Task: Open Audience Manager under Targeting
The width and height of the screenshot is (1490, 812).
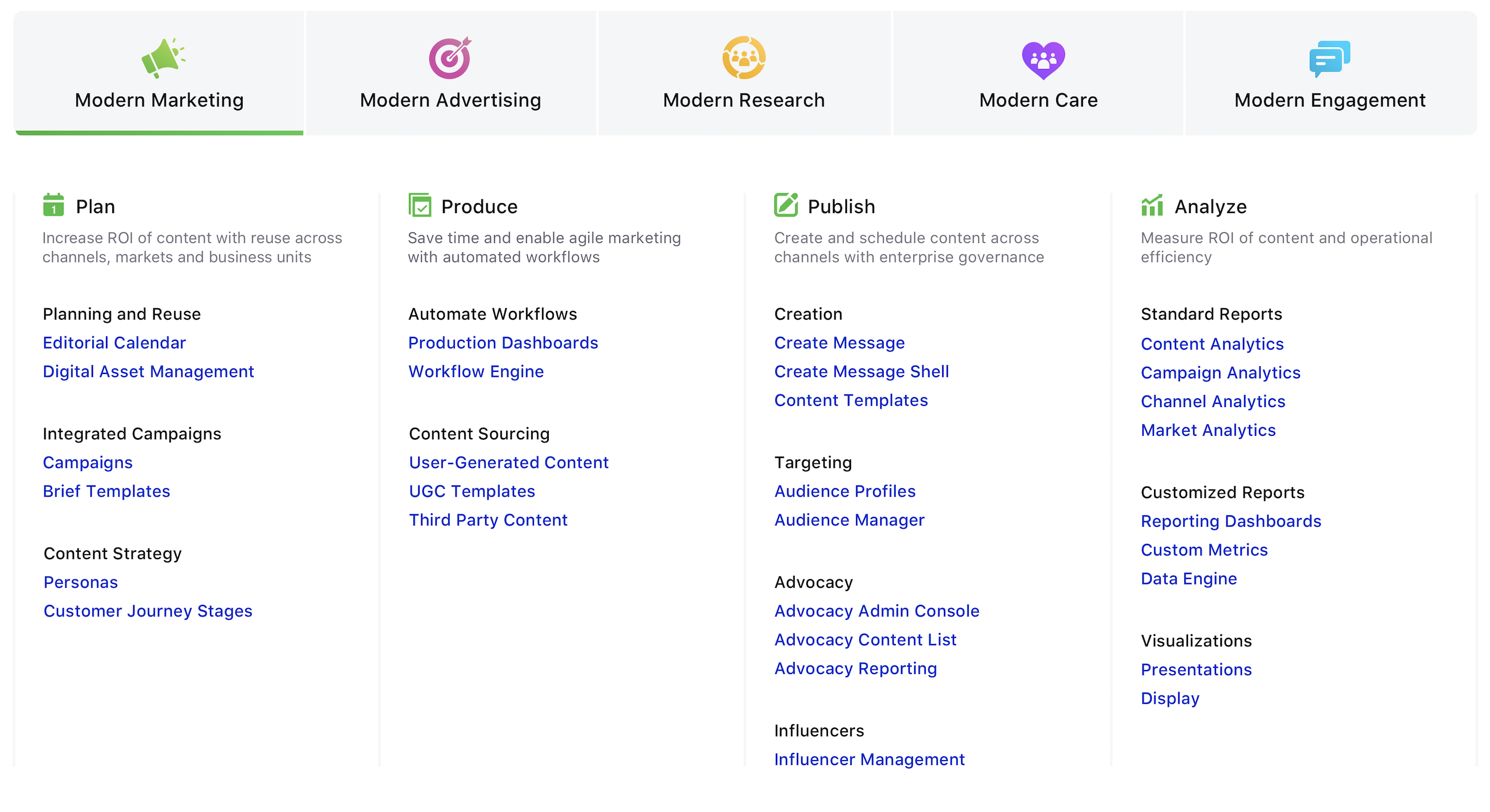Action: click(849, 520)
